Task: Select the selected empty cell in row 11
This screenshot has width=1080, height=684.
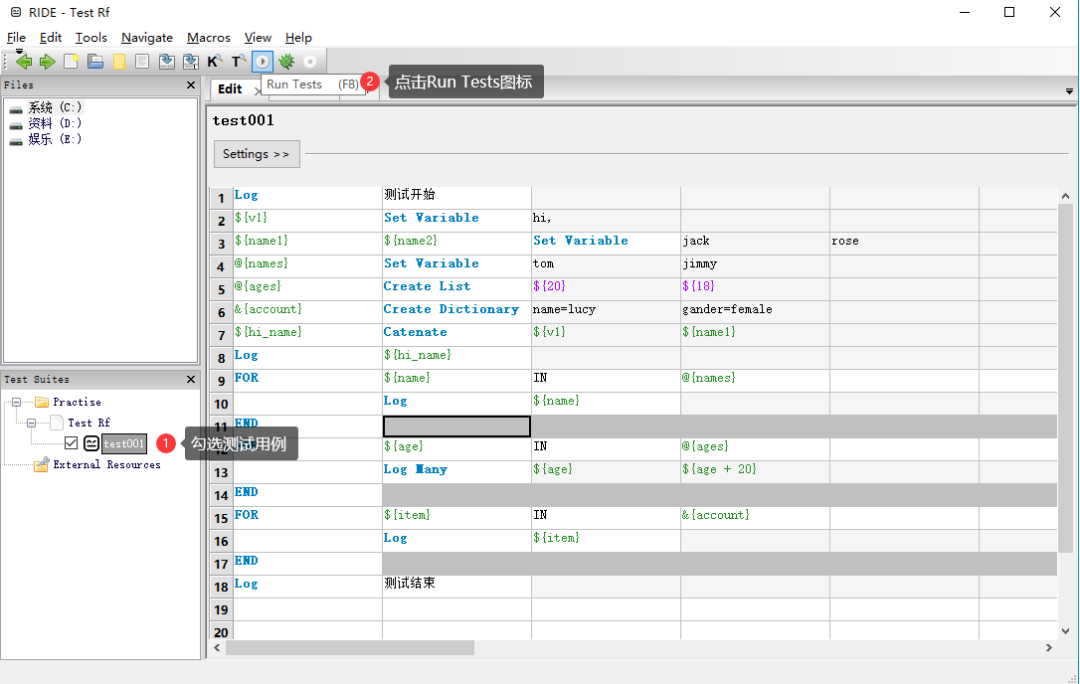Action: (457, 426)
